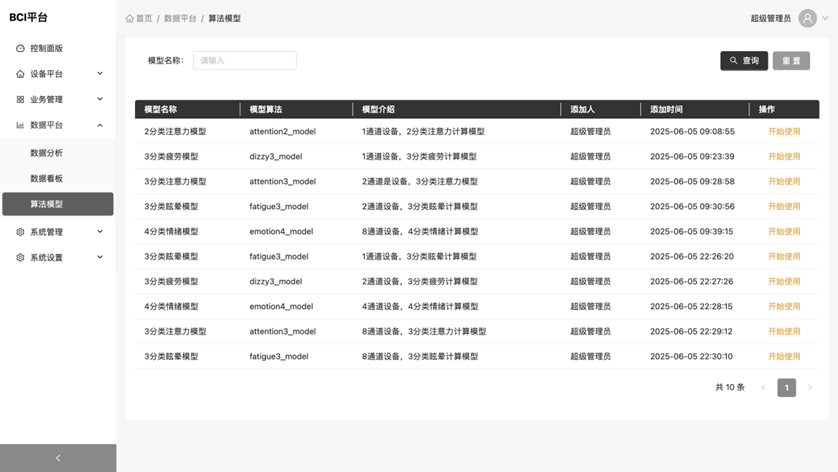Collapse the sidebar with bottom arrow

(x=58, y=458)
